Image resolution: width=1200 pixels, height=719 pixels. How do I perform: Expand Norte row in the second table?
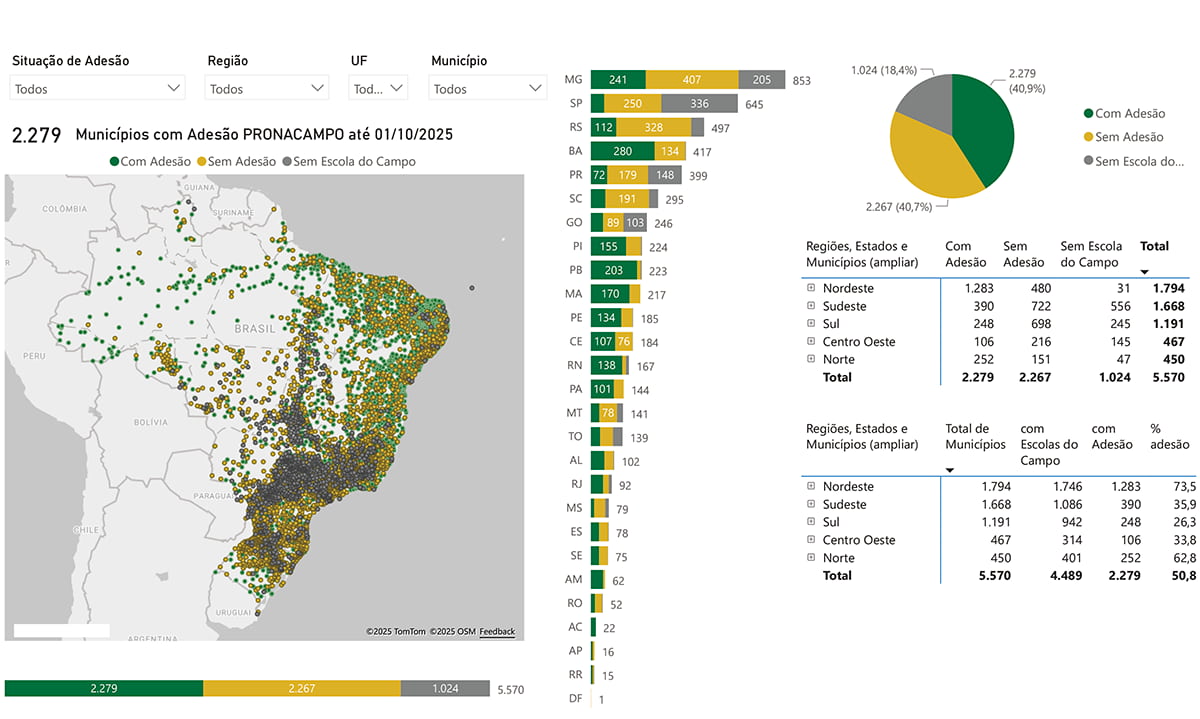point(812,558)
